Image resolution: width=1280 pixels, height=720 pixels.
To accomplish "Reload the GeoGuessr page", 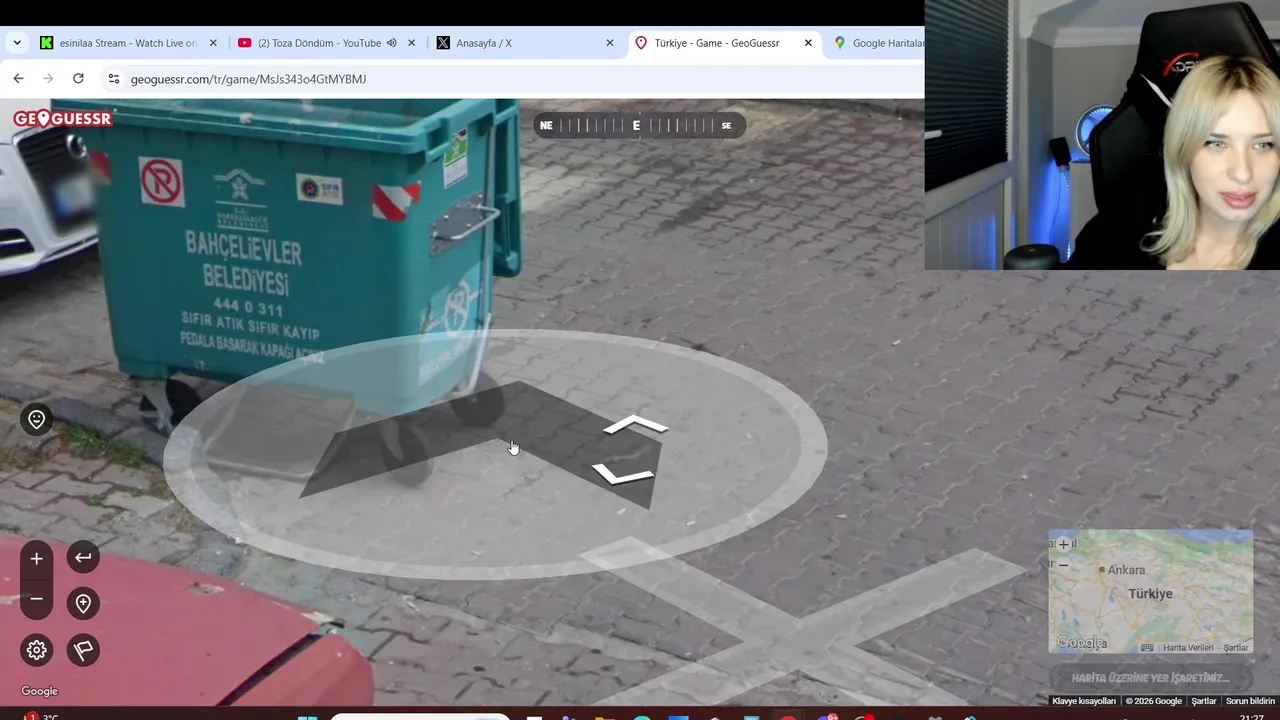I will point(78,78).
